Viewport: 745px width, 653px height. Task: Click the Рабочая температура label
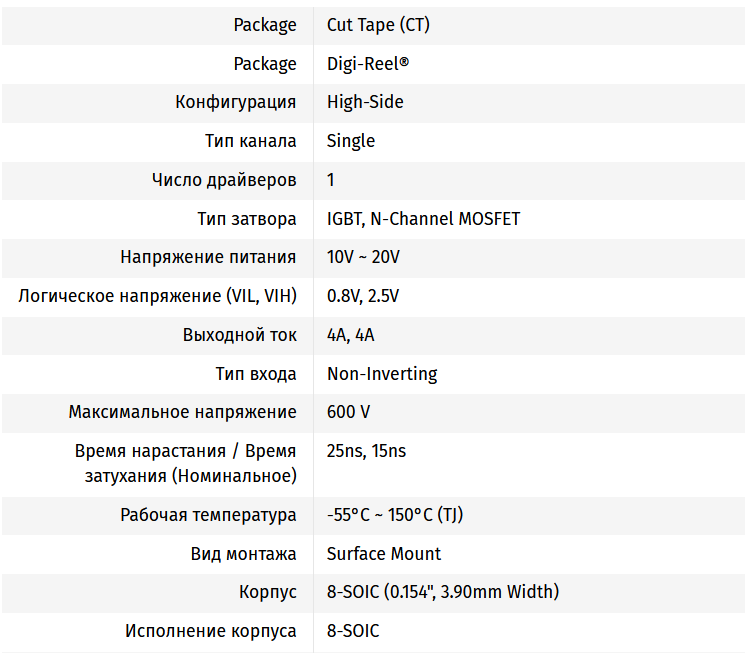(208, 515)
